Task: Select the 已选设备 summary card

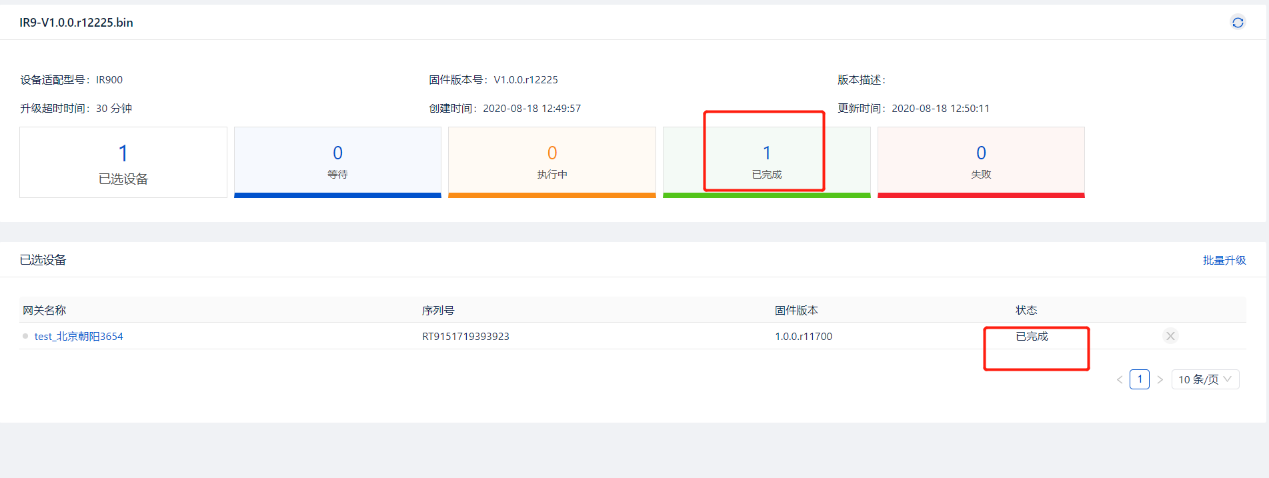Action: coord(123,162)
